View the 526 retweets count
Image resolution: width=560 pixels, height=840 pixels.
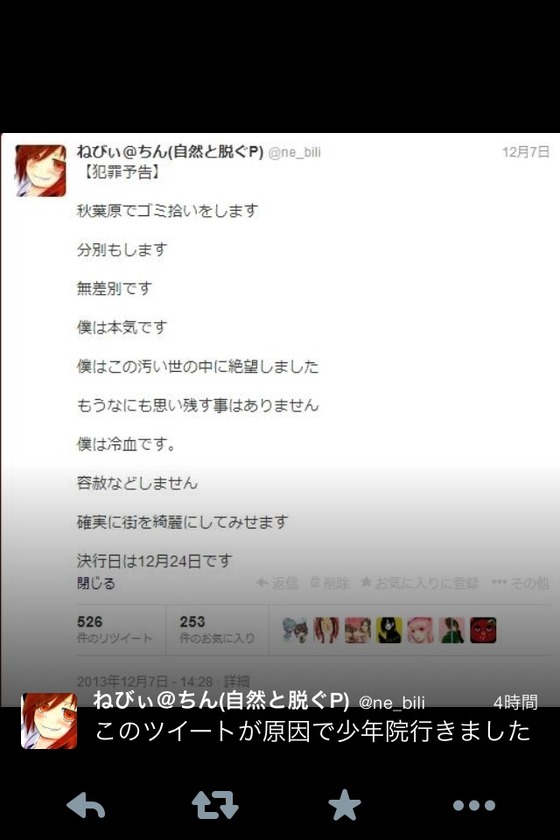[114, 629]
